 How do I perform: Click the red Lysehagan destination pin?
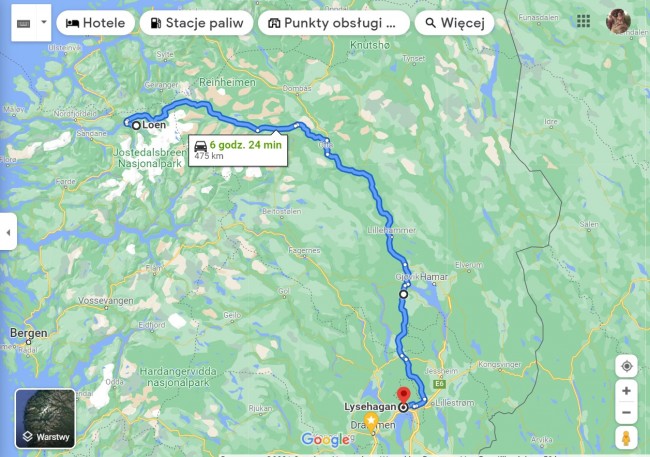pyautogui.click(x=403, y=396)
